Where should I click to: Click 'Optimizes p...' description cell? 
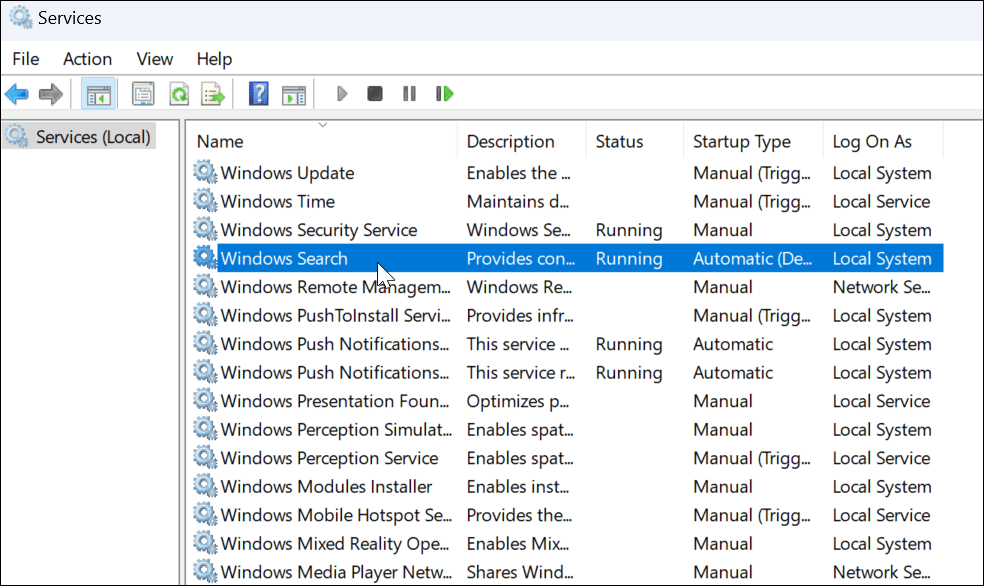[518, 401]
